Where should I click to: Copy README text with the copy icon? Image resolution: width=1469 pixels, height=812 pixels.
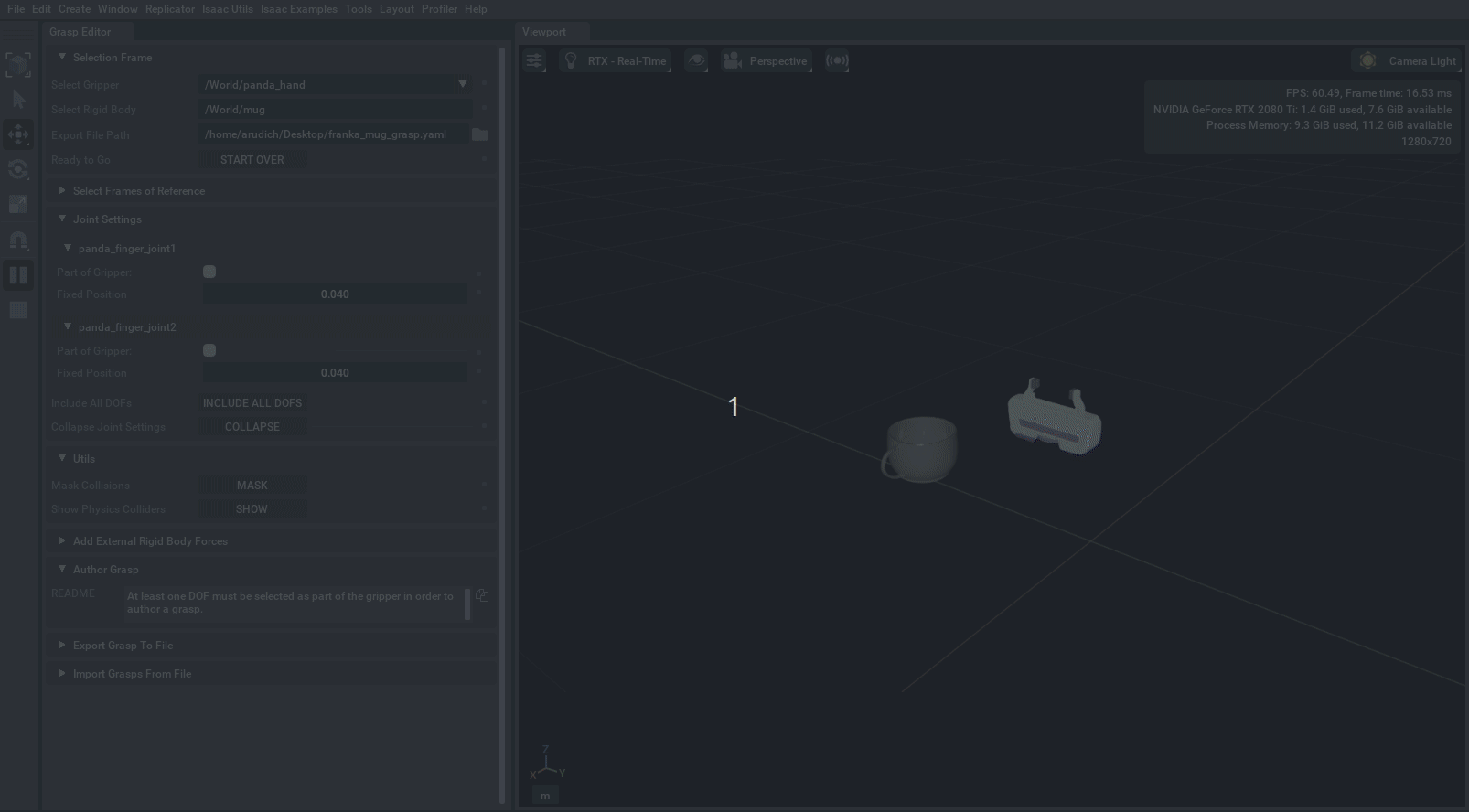482,596
